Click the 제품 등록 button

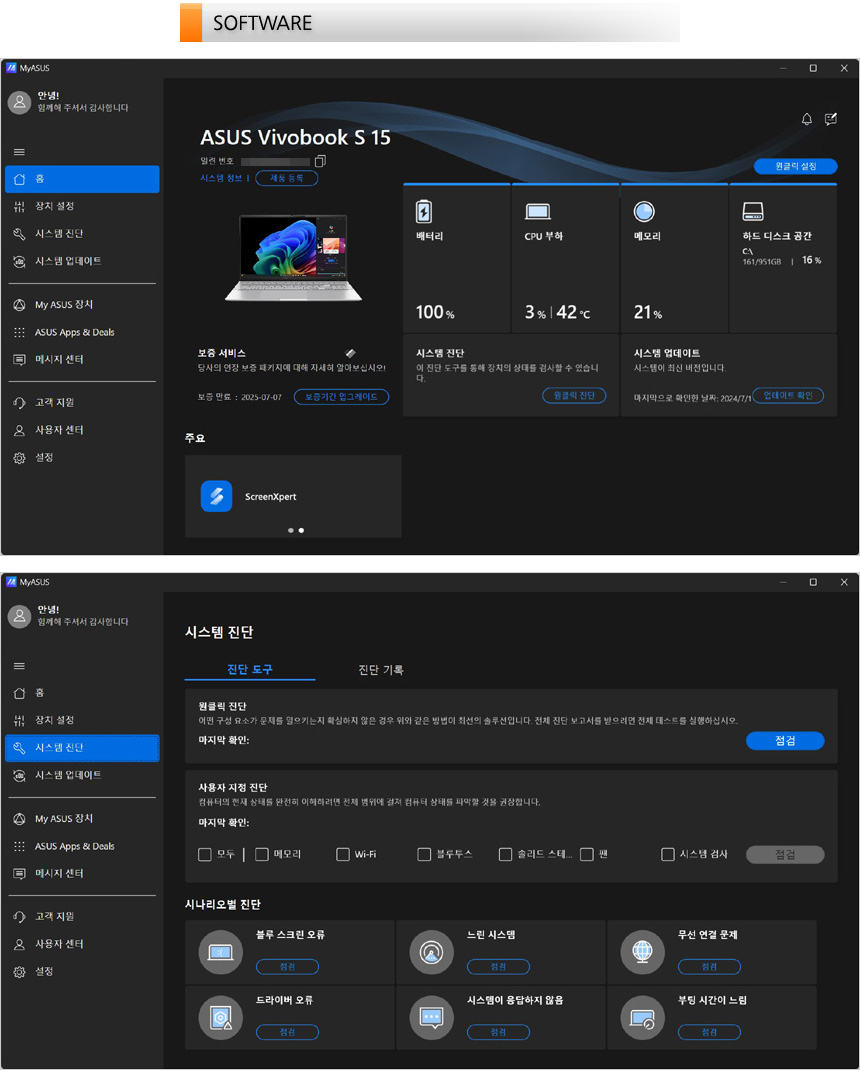click(x=287, y=179)
